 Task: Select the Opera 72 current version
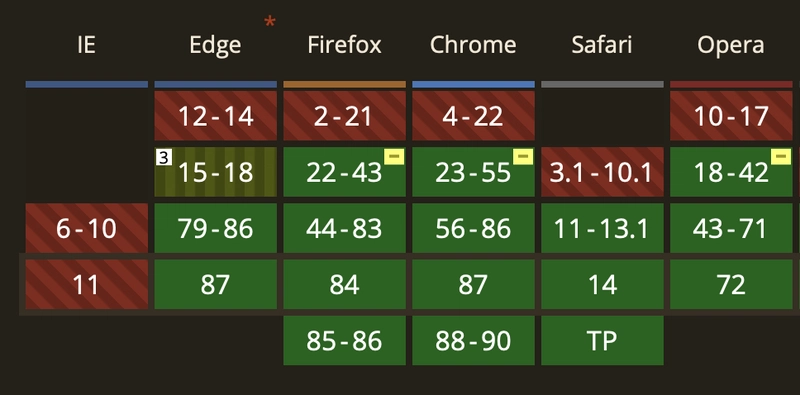click(x=731, y=284)
